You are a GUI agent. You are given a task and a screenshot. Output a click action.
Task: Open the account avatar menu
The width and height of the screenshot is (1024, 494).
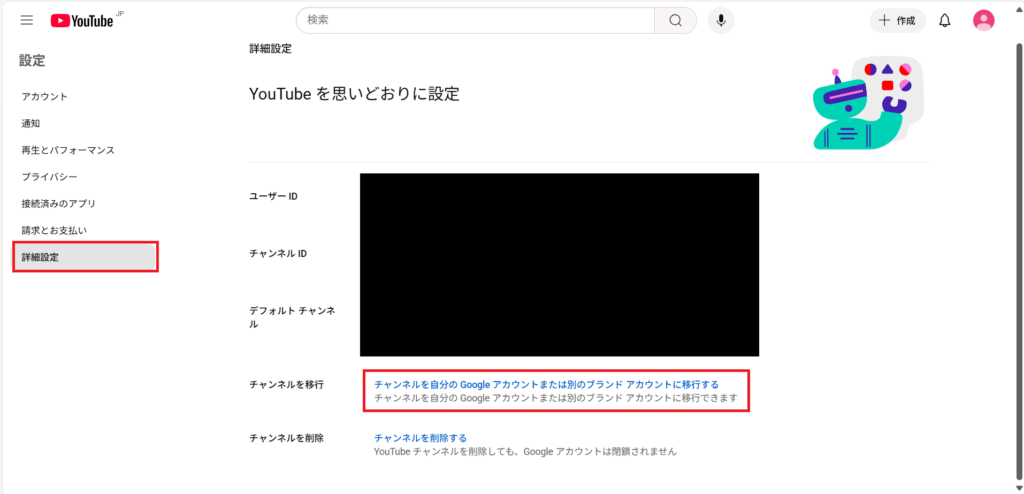point(983,20)
